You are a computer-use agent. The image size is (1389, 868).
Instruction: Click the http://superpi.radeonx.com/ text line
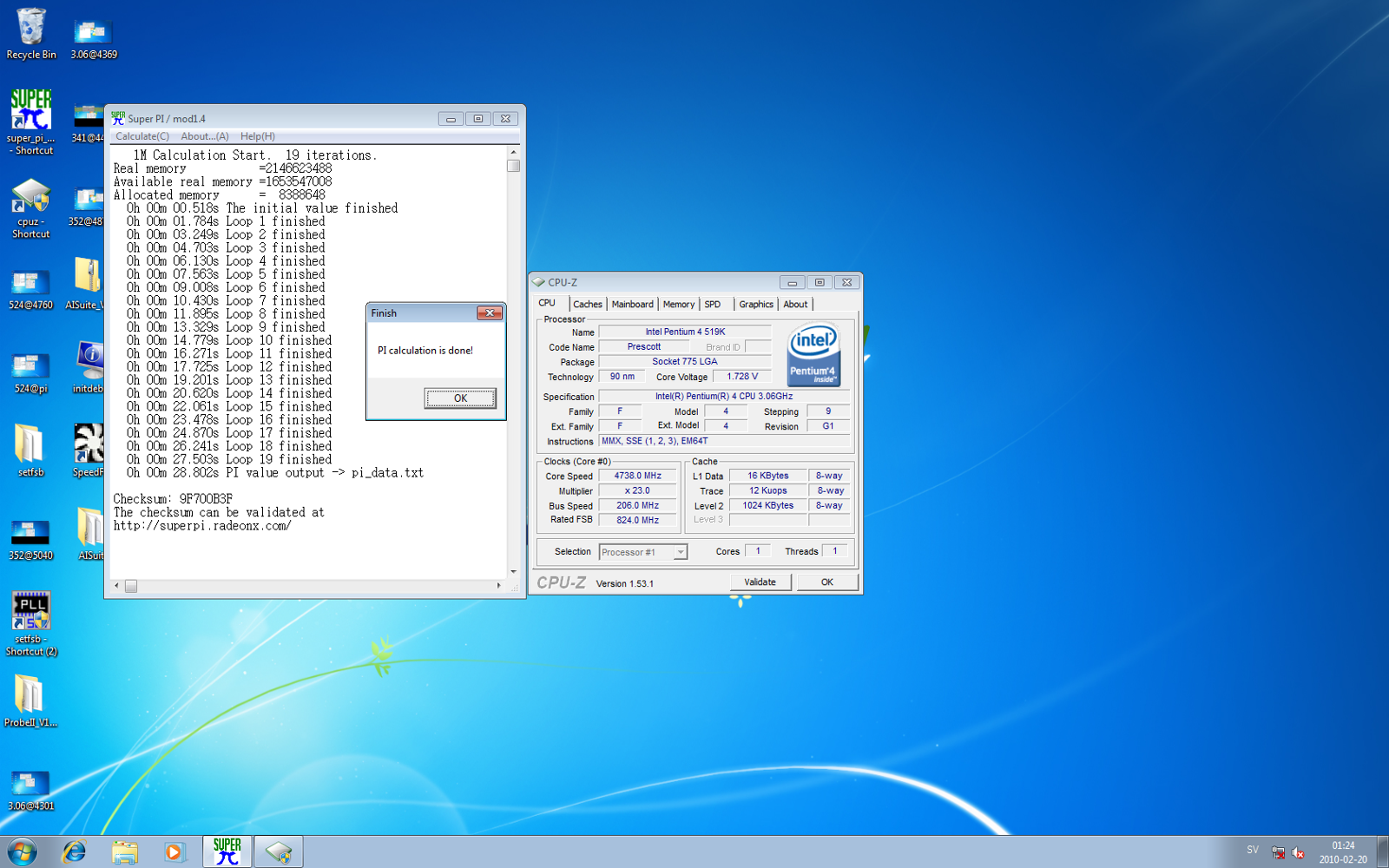pos(202,525)
